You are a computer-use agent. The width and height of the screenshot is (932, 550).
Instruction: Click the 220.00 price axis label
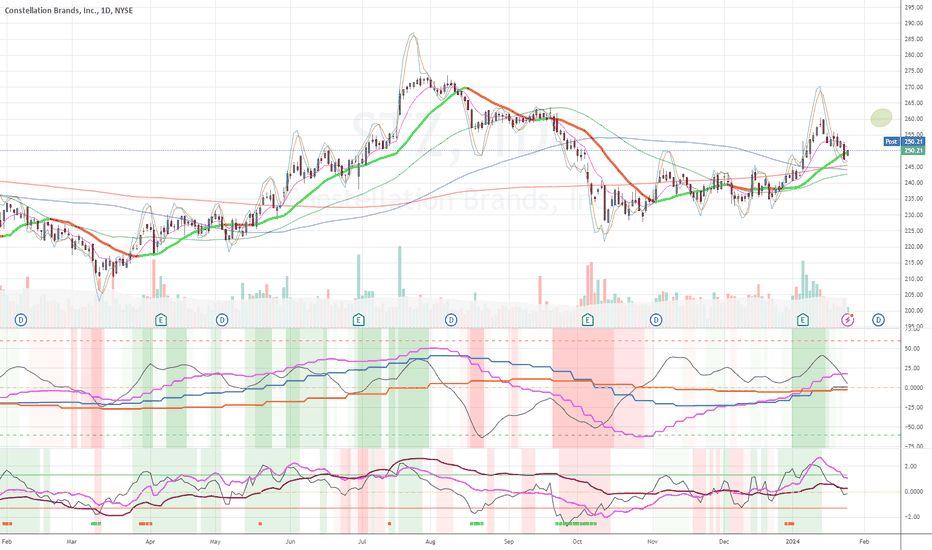(914, 246)
